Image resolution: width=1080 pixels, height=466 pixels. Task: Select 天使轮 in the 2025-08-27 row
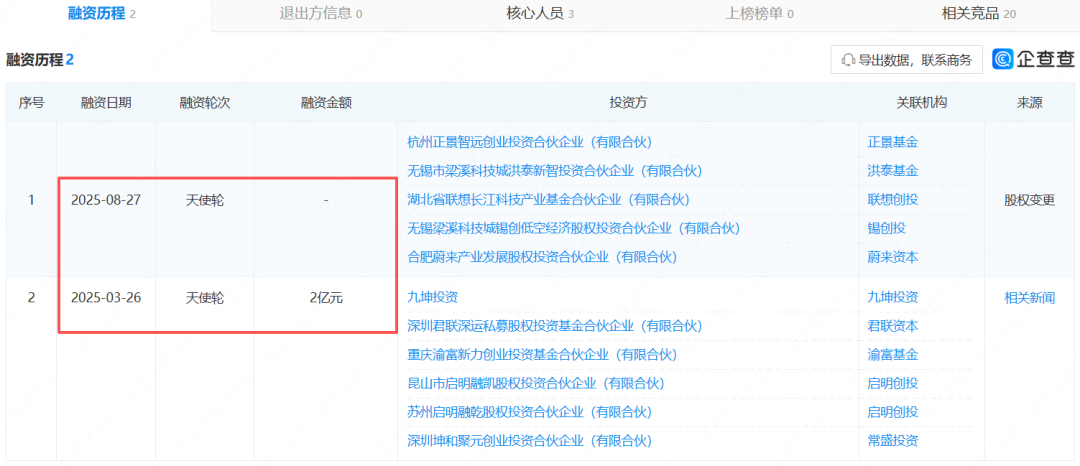pyautogui.click(x=205, y=200)
